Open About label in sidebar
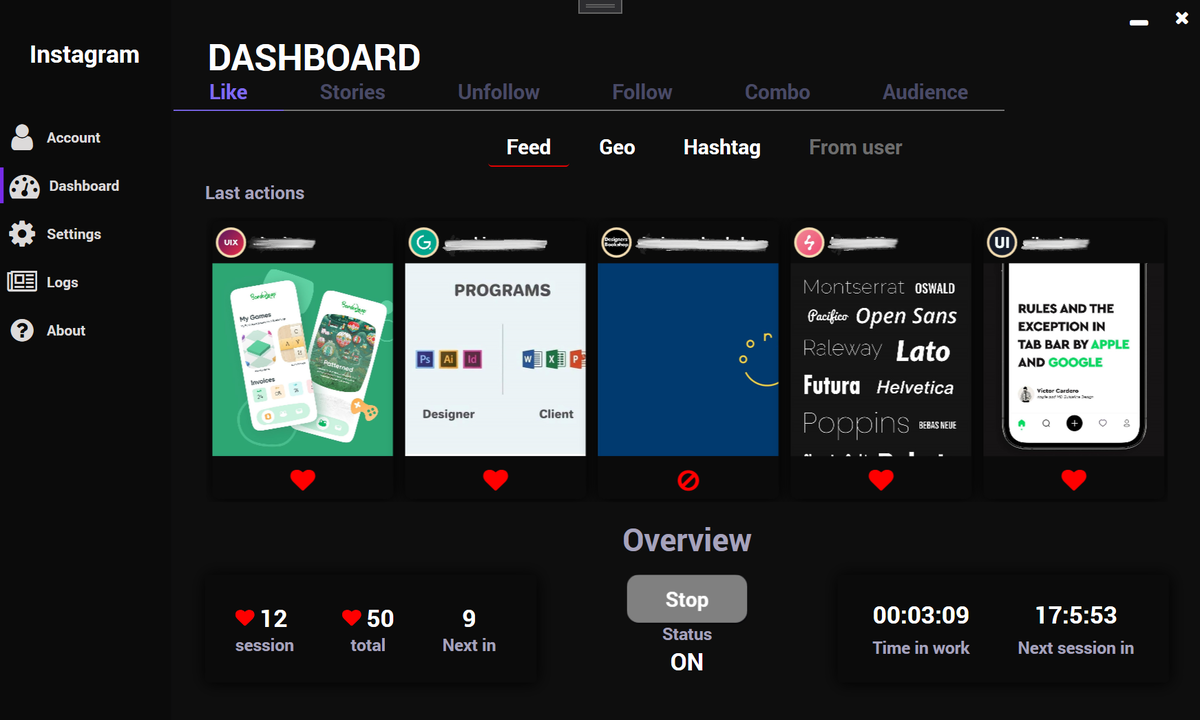1200x720 pixels. click(66, 330)
